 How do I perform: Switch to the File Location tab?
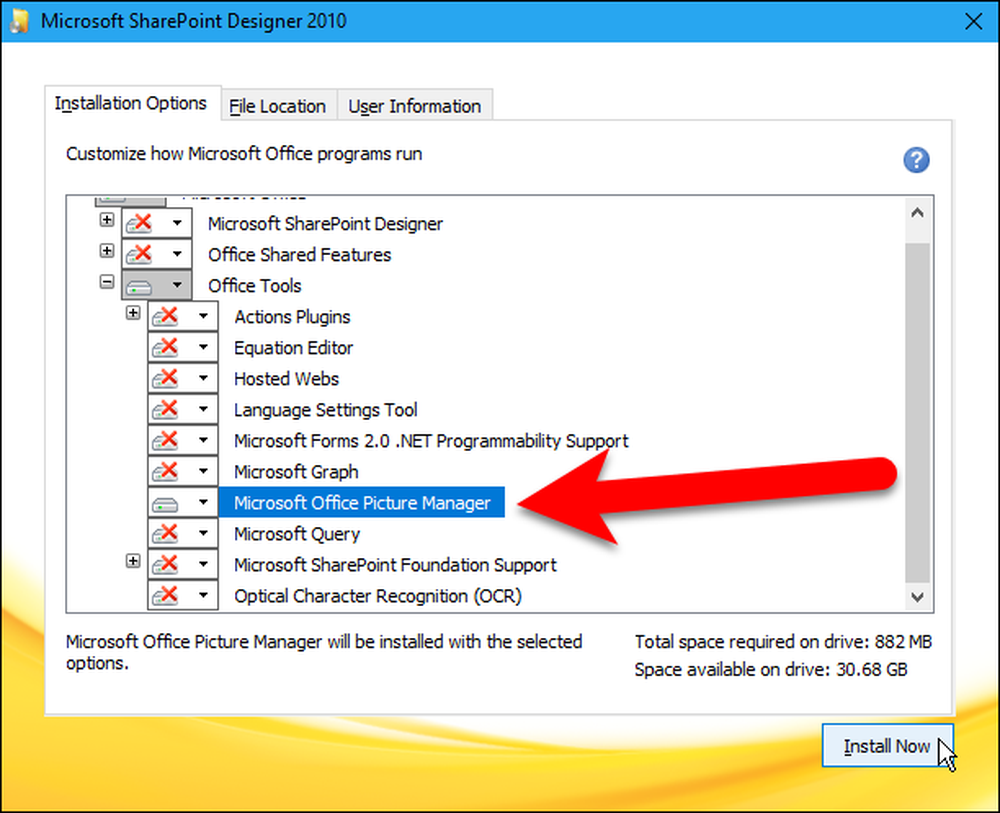click(x=278, y=106)
